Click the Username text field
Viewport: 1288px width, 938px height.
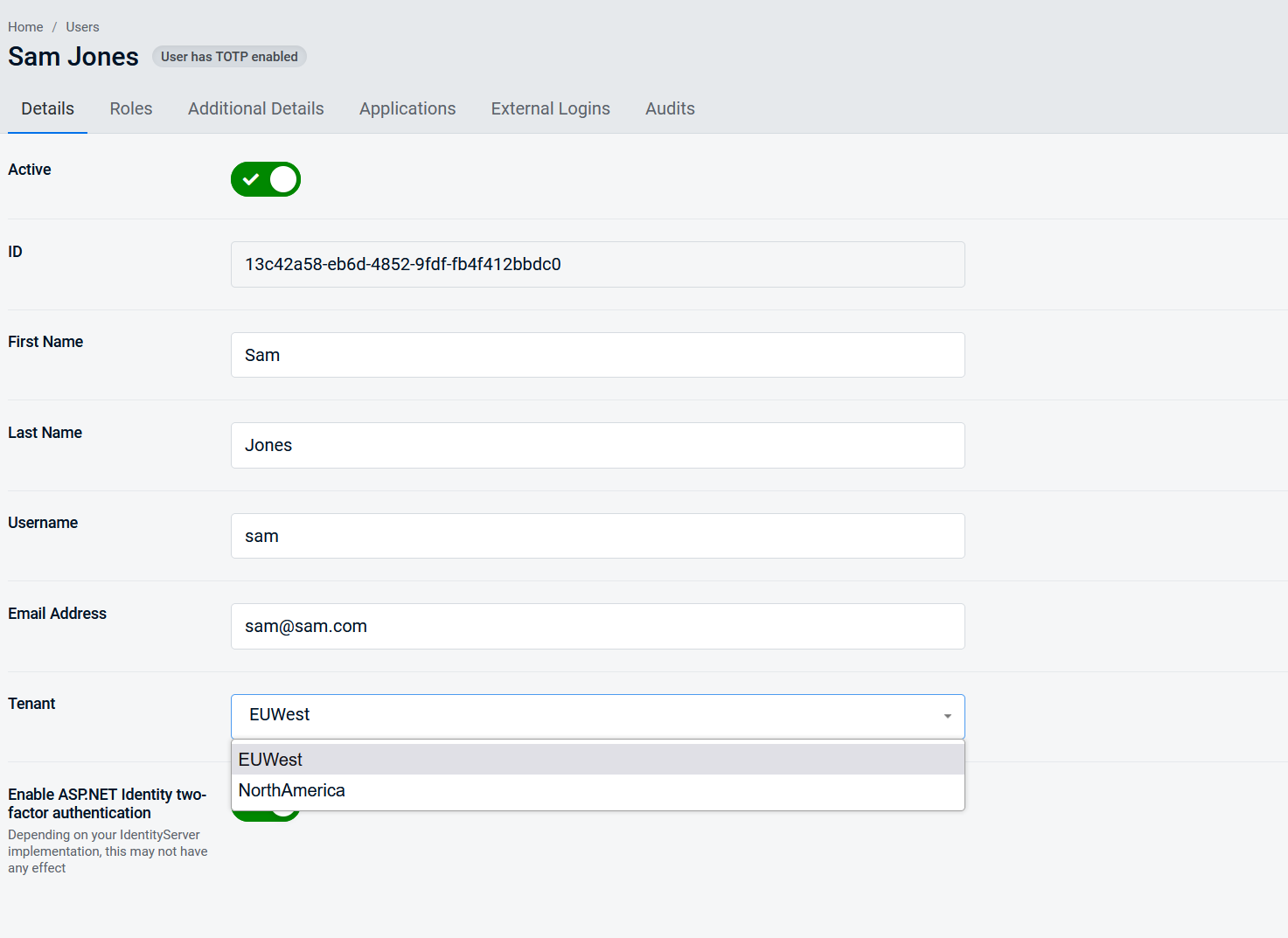click(597, 536)
